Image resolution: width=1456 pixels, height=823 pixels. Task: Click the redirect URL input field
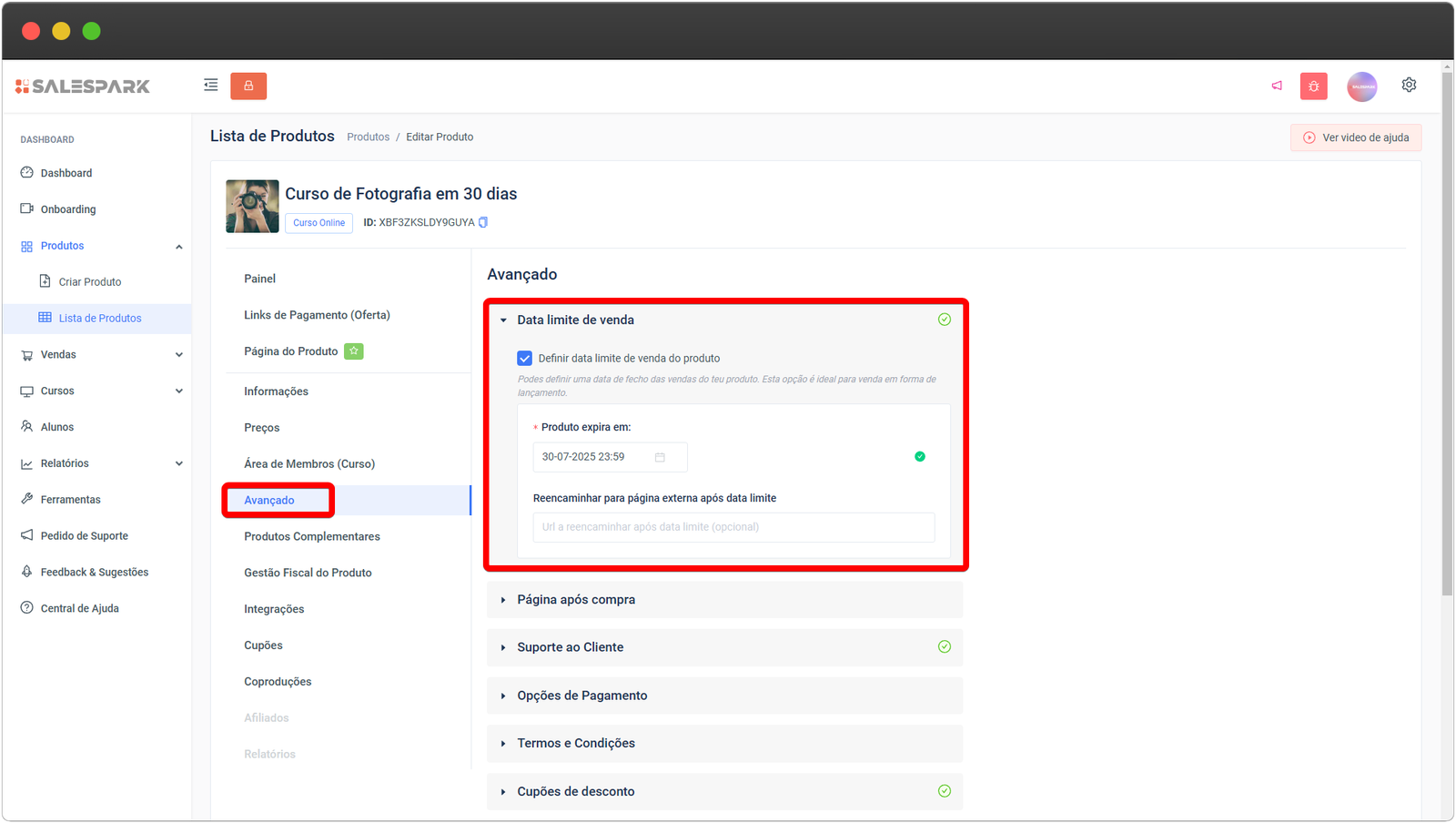pos(733,527)
